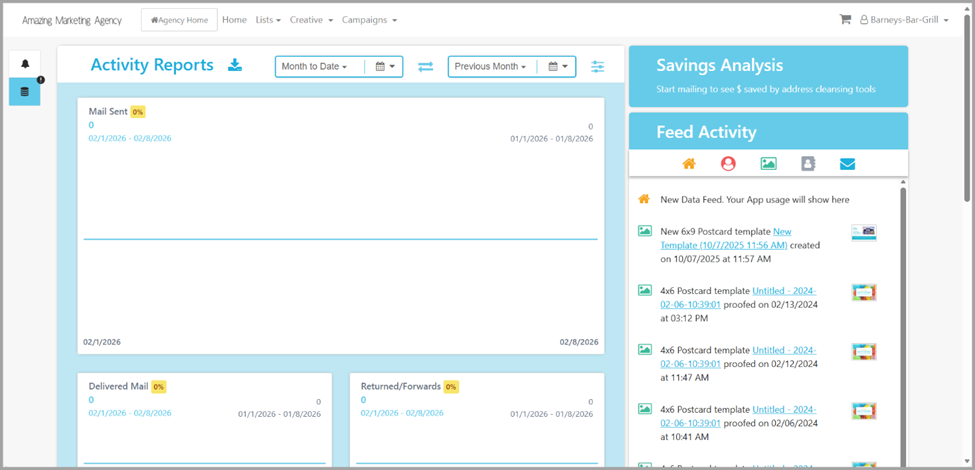The image size is (975, 470).
Task: Open calendar picker beside Month to Date
Action: pyautogui.click(x=385, y=67)
